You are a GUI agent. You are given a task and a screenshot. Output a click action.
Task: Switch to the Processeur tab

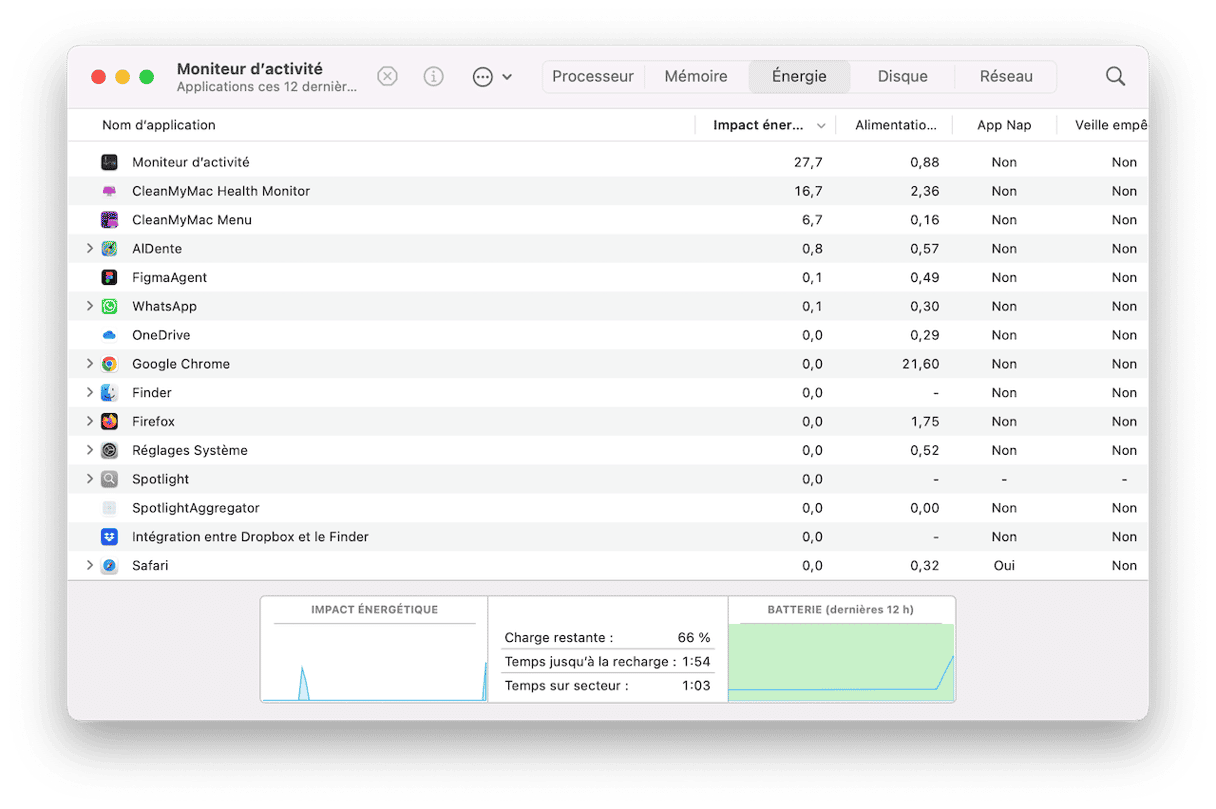[593, 77]
